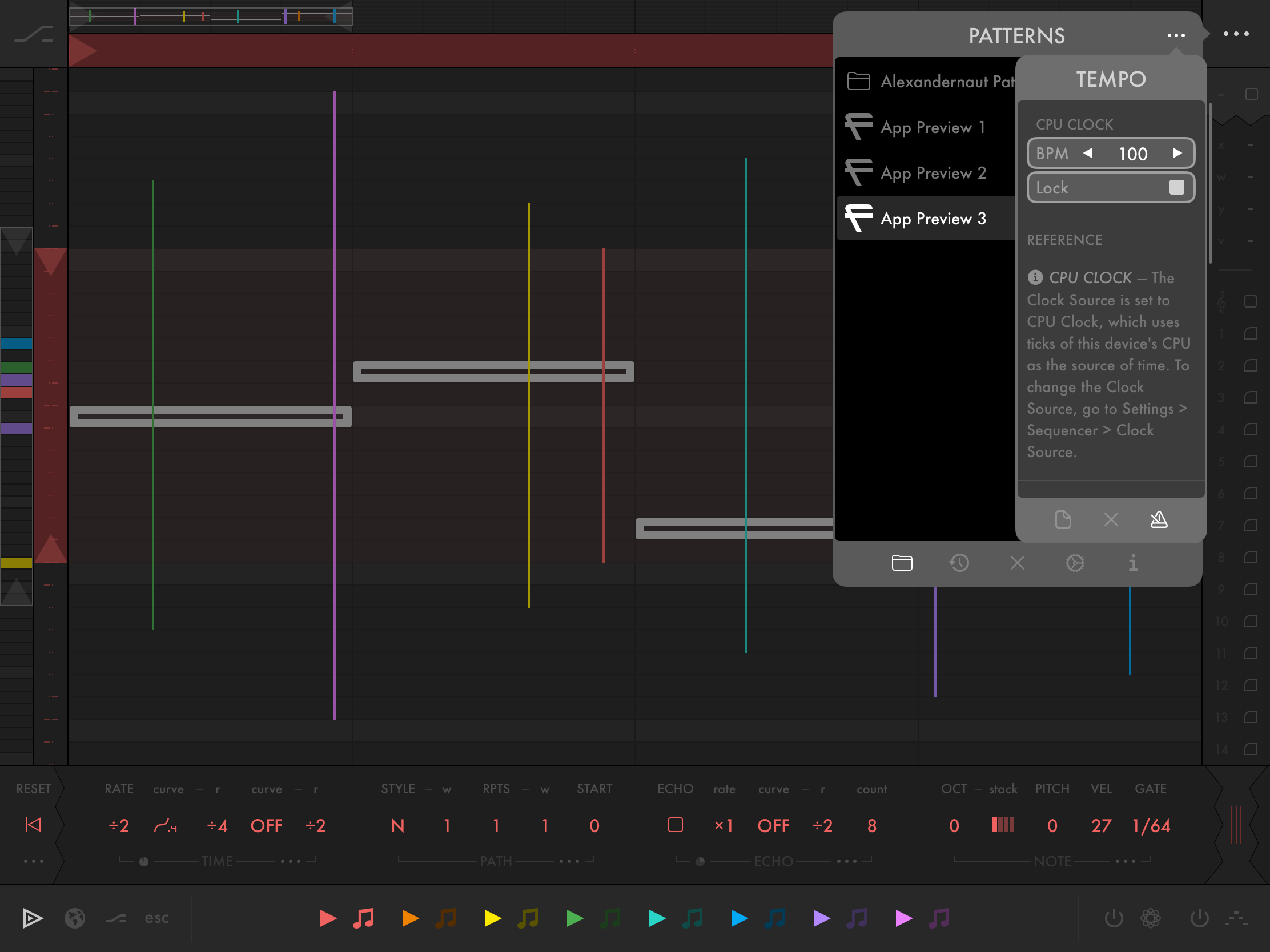Click the metronome icon in Tempo panel
Viewport: 1270px width, 952px height.
pos(1159,520)
